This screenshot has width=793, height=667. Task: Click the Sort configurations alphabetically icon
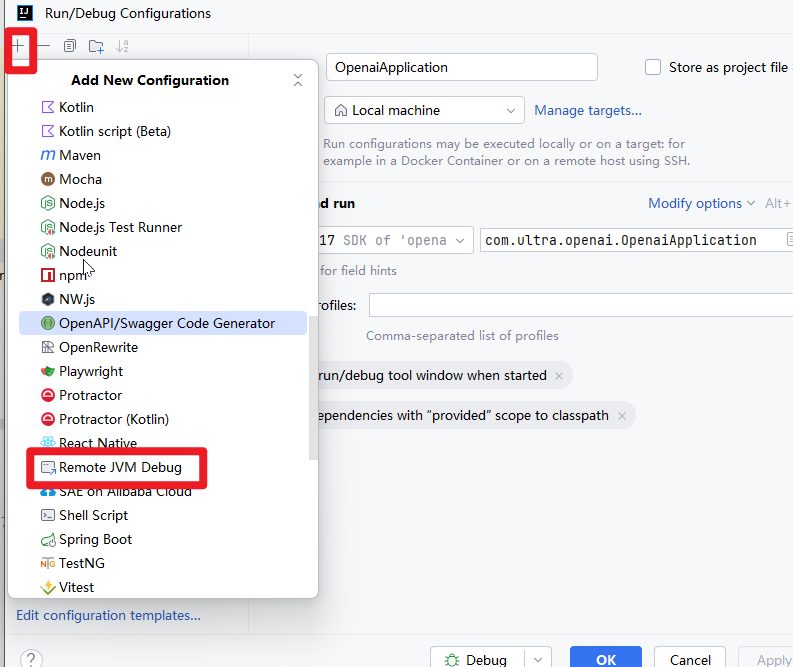(x=122, y=46)
